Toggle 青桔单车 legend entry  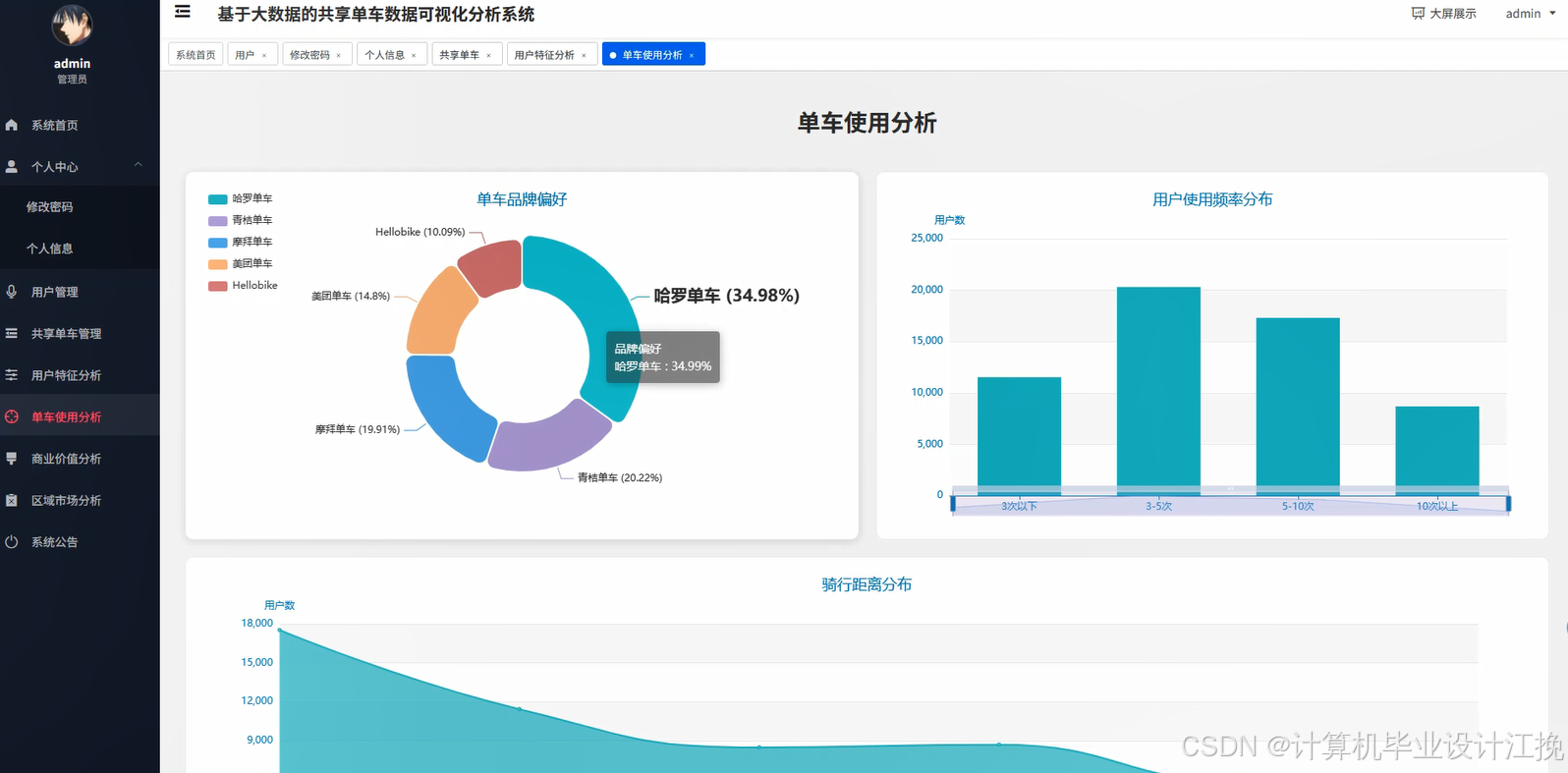click(x=241, y=220)
